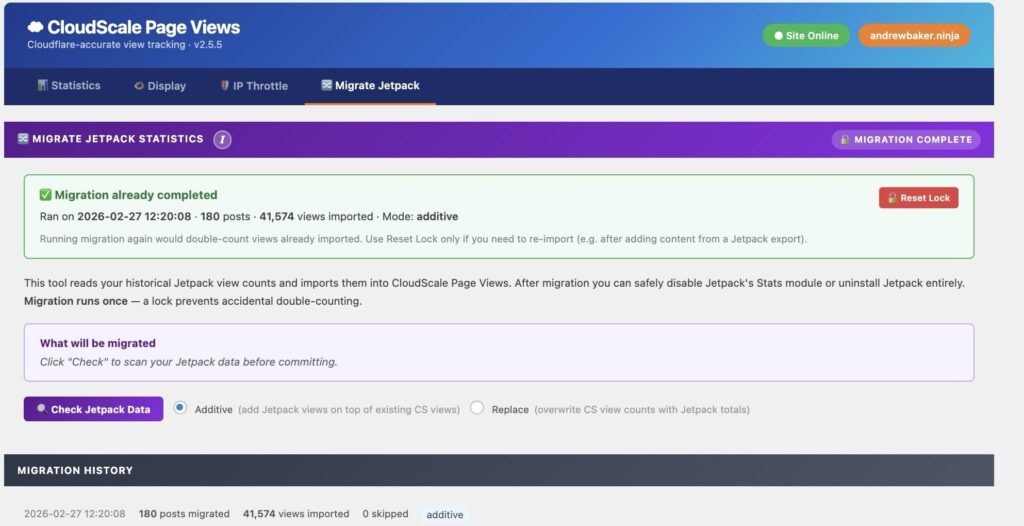Click the Migration Complete badge
This screenshot has width=1024, height=526.
[x=906, y=139]
